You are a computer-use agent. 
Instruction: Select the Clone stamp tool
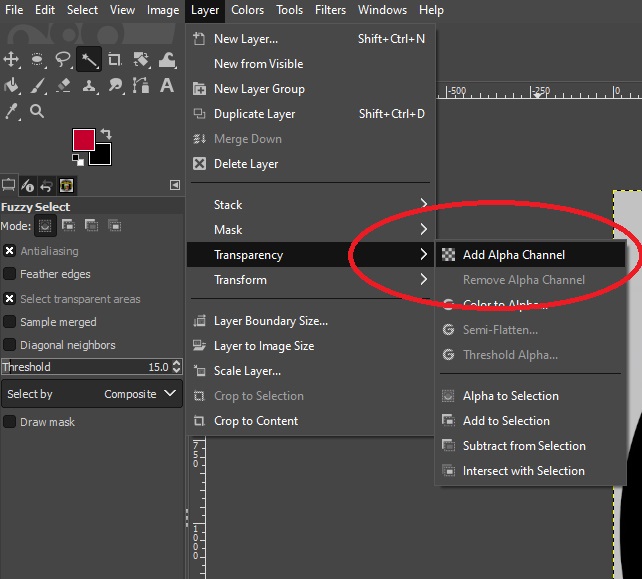click(x=89, y=86)
